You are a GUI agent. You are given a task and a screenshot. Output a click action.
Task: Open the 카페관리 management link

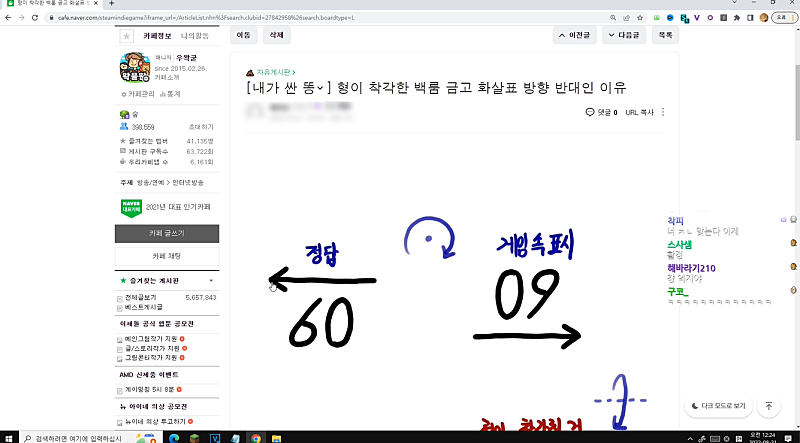pos(138,94)
